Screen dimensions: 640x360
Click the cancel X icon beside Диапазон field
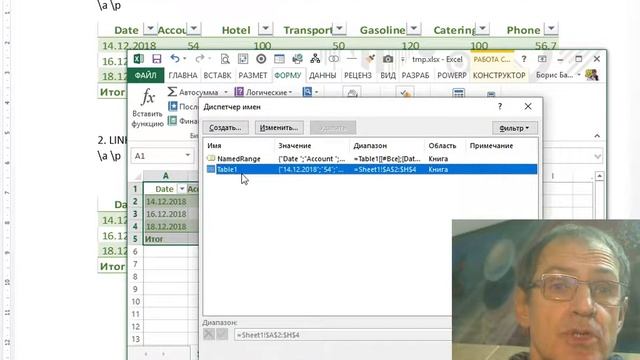(209, 334)
